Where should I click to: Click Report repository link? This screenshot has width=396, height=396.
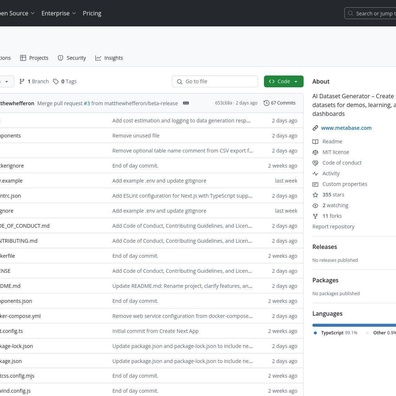pos(333,227)
